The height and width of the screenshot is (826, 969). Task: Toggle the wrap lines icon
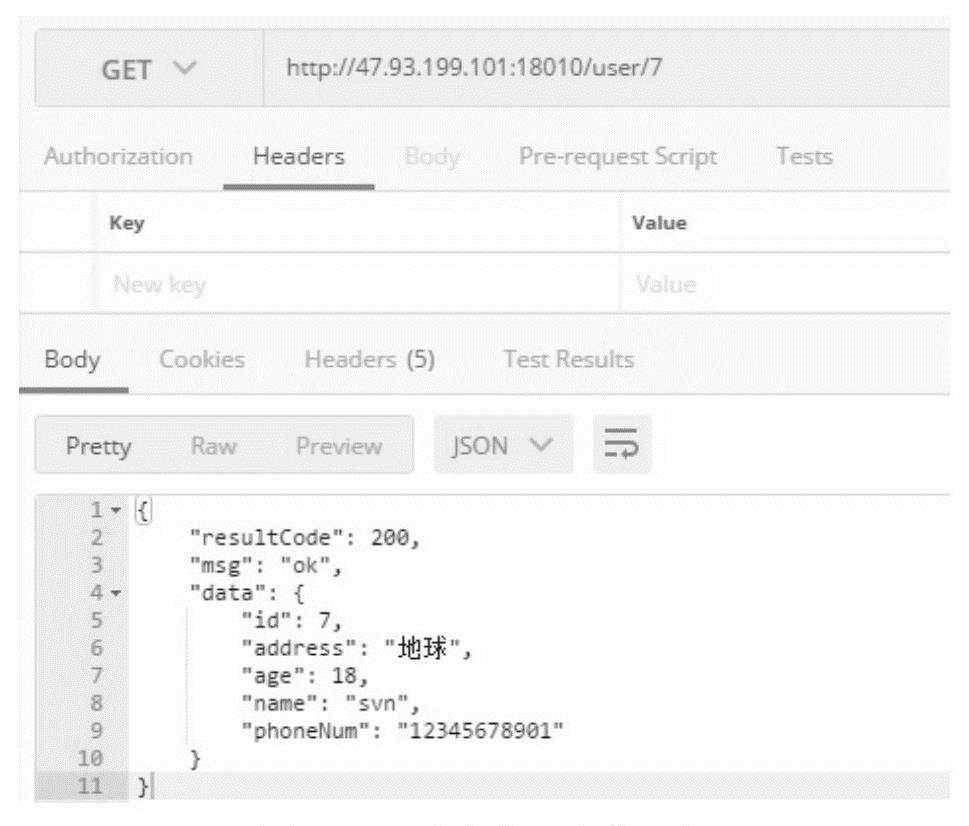coord(624,445)
